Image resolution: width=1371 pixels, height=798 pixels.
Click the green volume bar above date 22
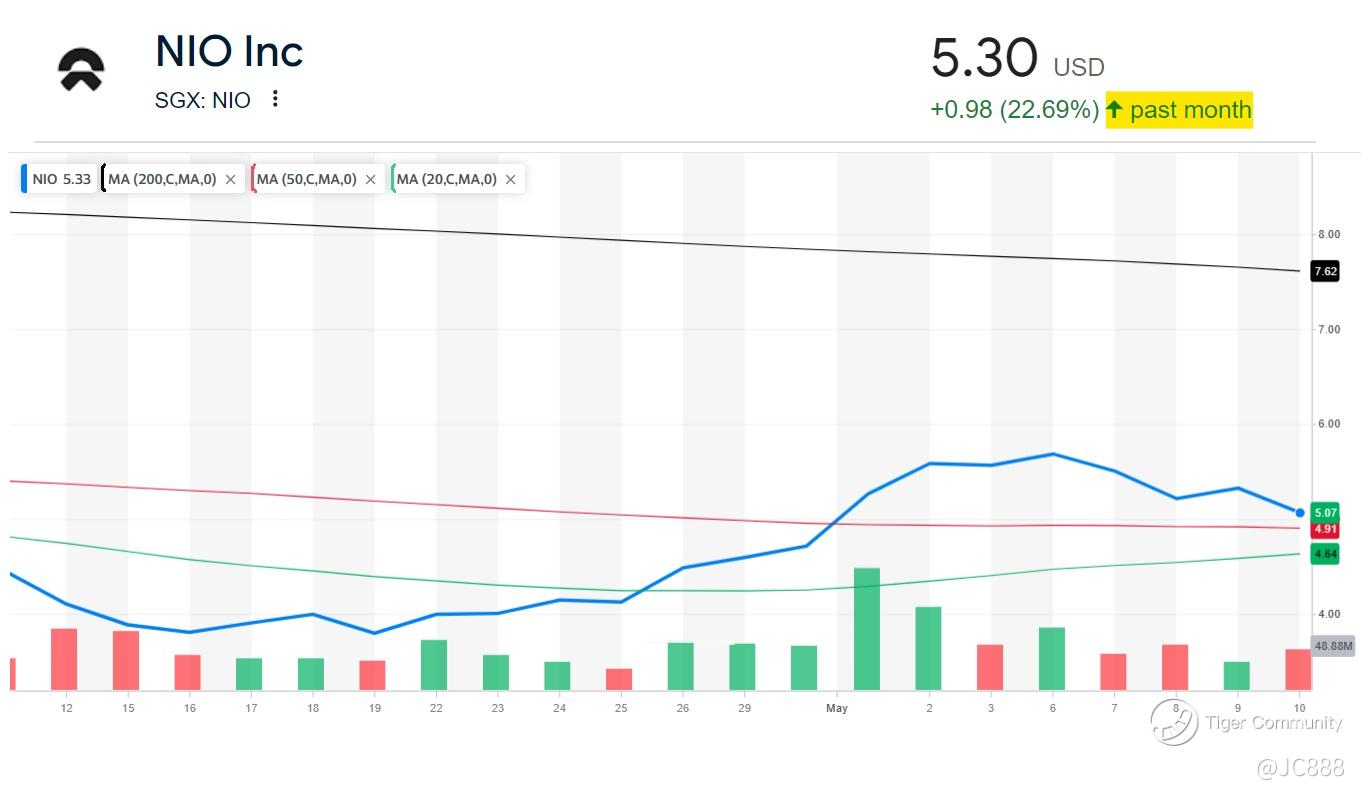(x=434, y=665)
